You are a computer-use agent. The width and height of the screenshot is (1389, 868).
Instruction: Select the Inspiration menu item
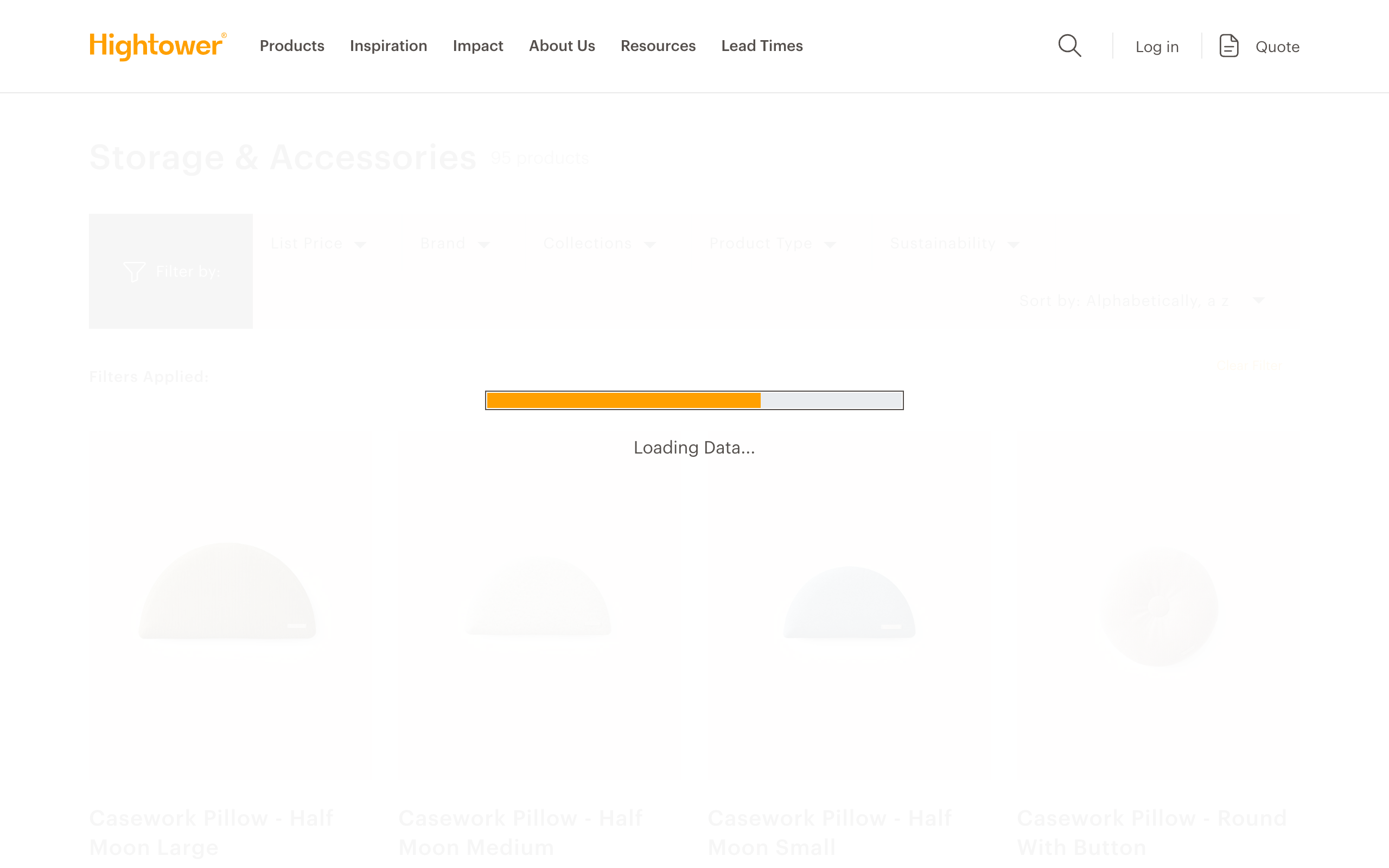[x=388, y=46]
